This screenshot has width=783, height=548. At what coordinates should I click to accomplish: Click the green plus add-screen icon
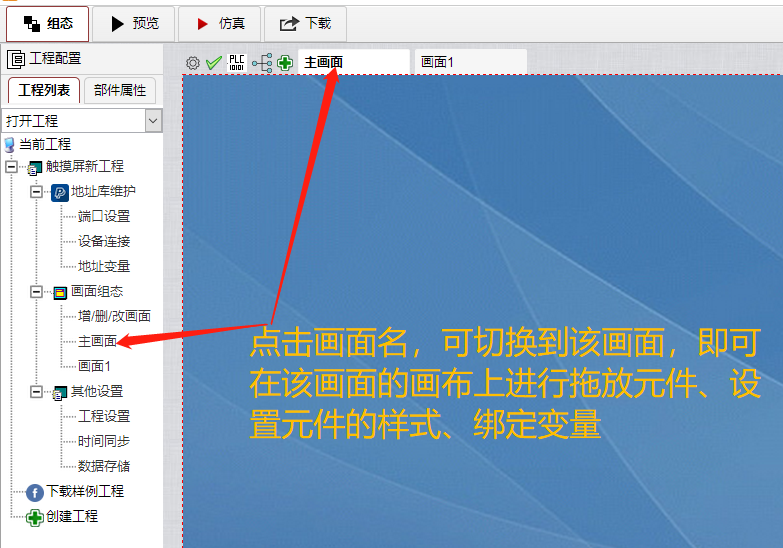click(x=285, y=63)
